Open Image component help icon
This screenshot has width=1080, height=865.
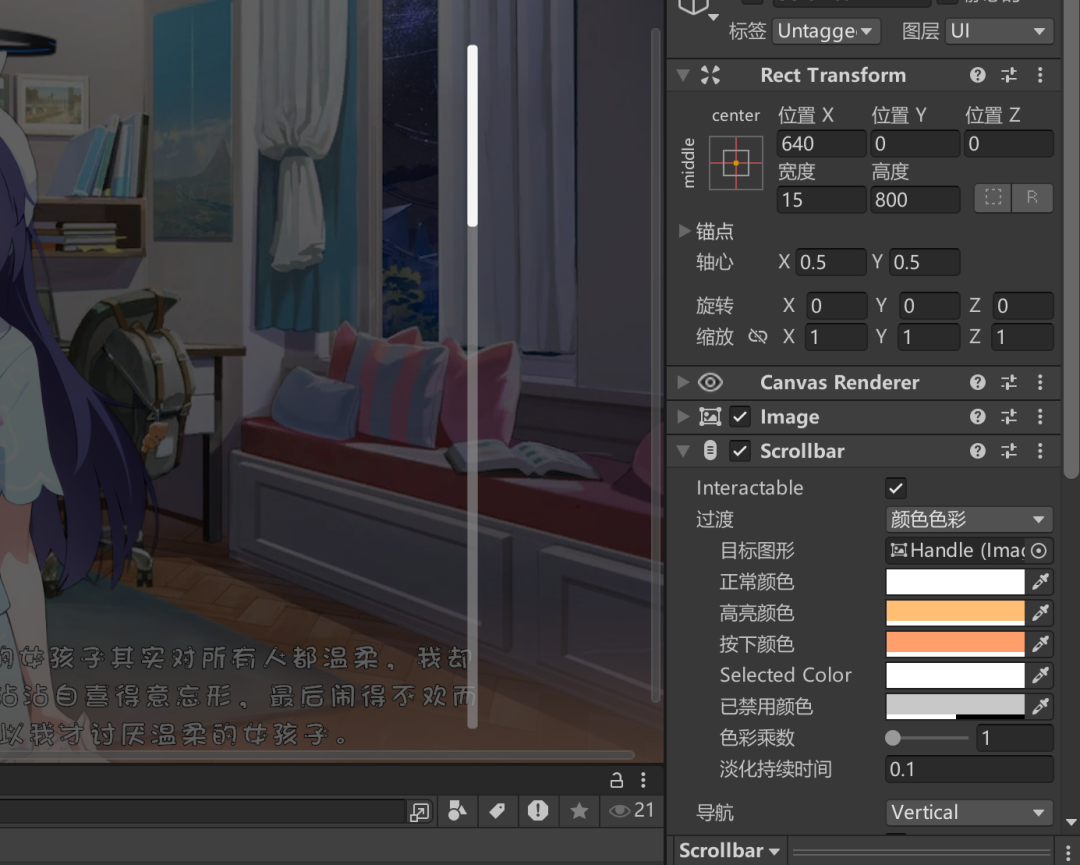[x=977, y=417]
